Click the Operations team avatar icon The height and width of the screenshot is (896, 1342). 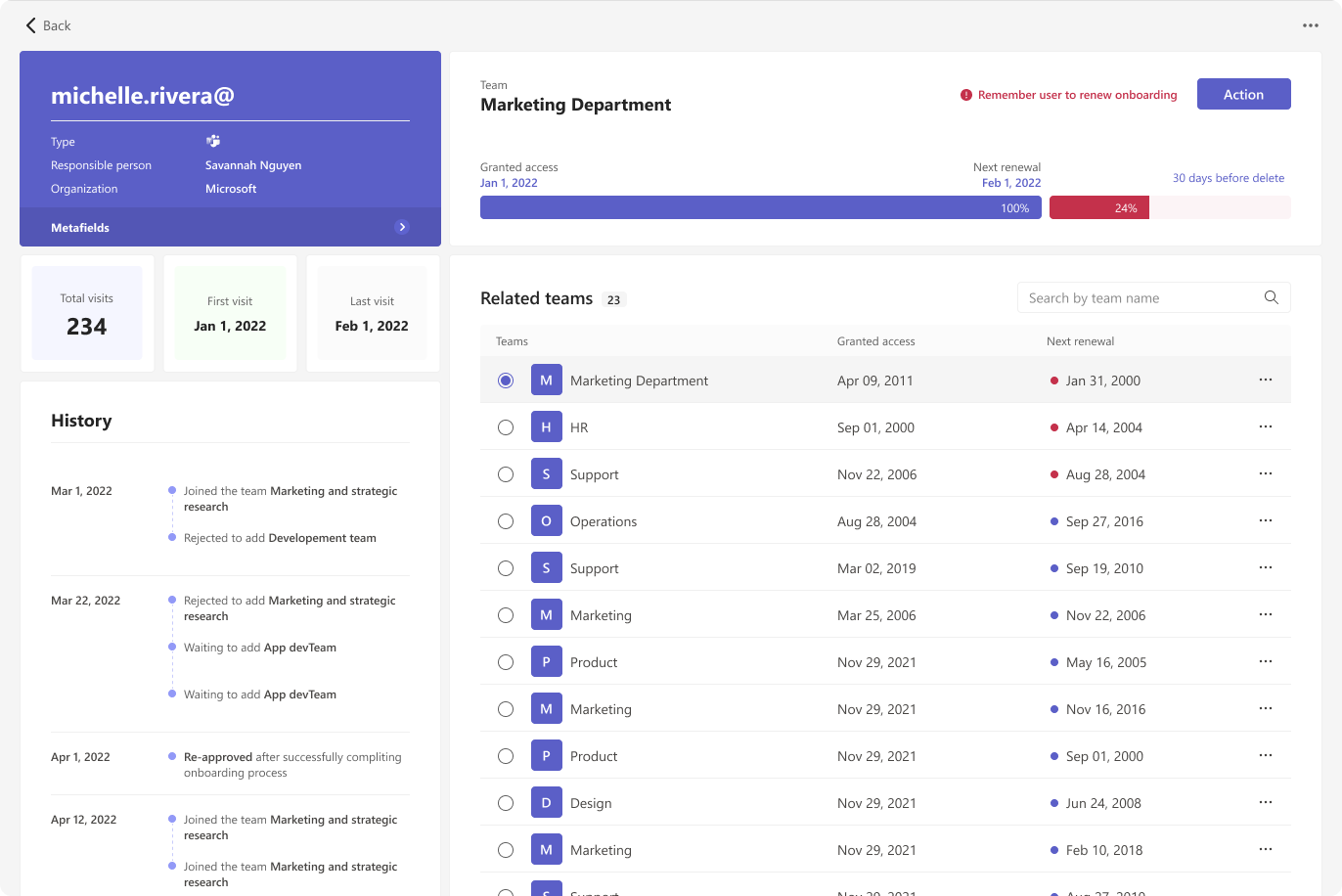click(x=546, y=521)
